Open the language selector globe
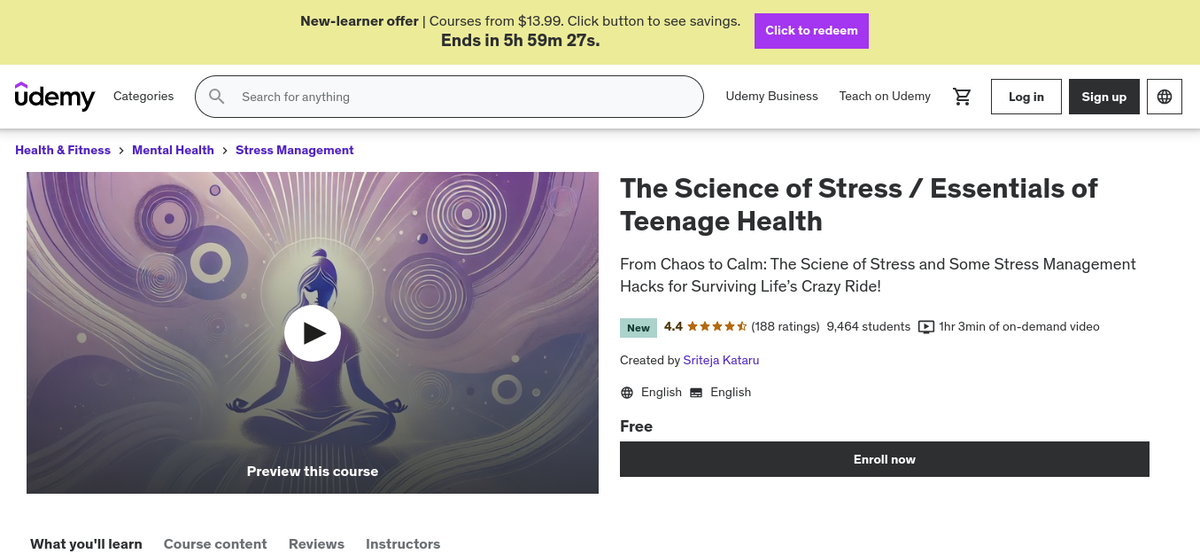This screenshot has width=1200, height=554. click(1164, 97)
